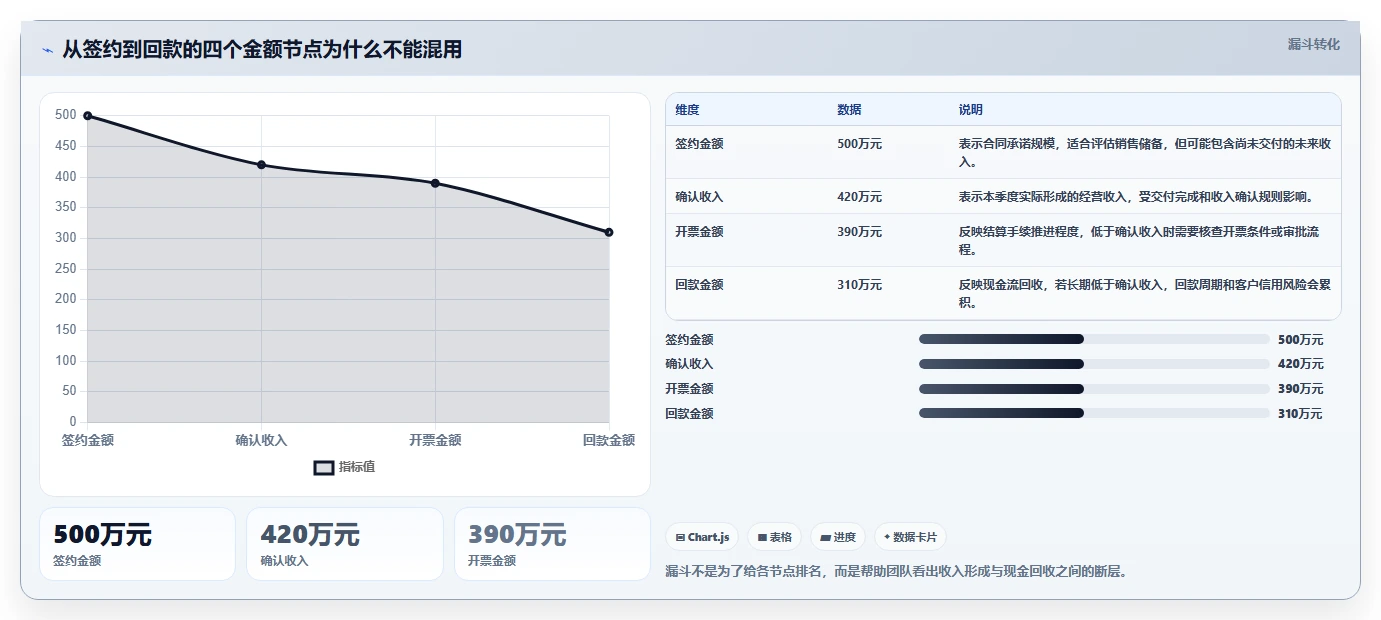
Task: Click the 开票金额 cell in the table
Action: coord(699,232)
